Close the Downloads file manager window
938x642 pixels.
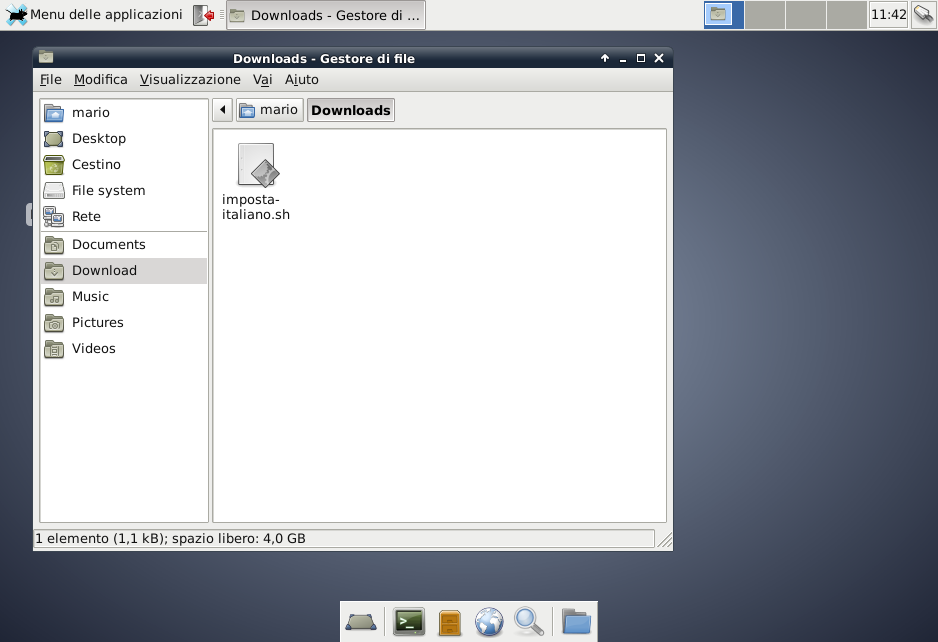(x=659, y=58)
